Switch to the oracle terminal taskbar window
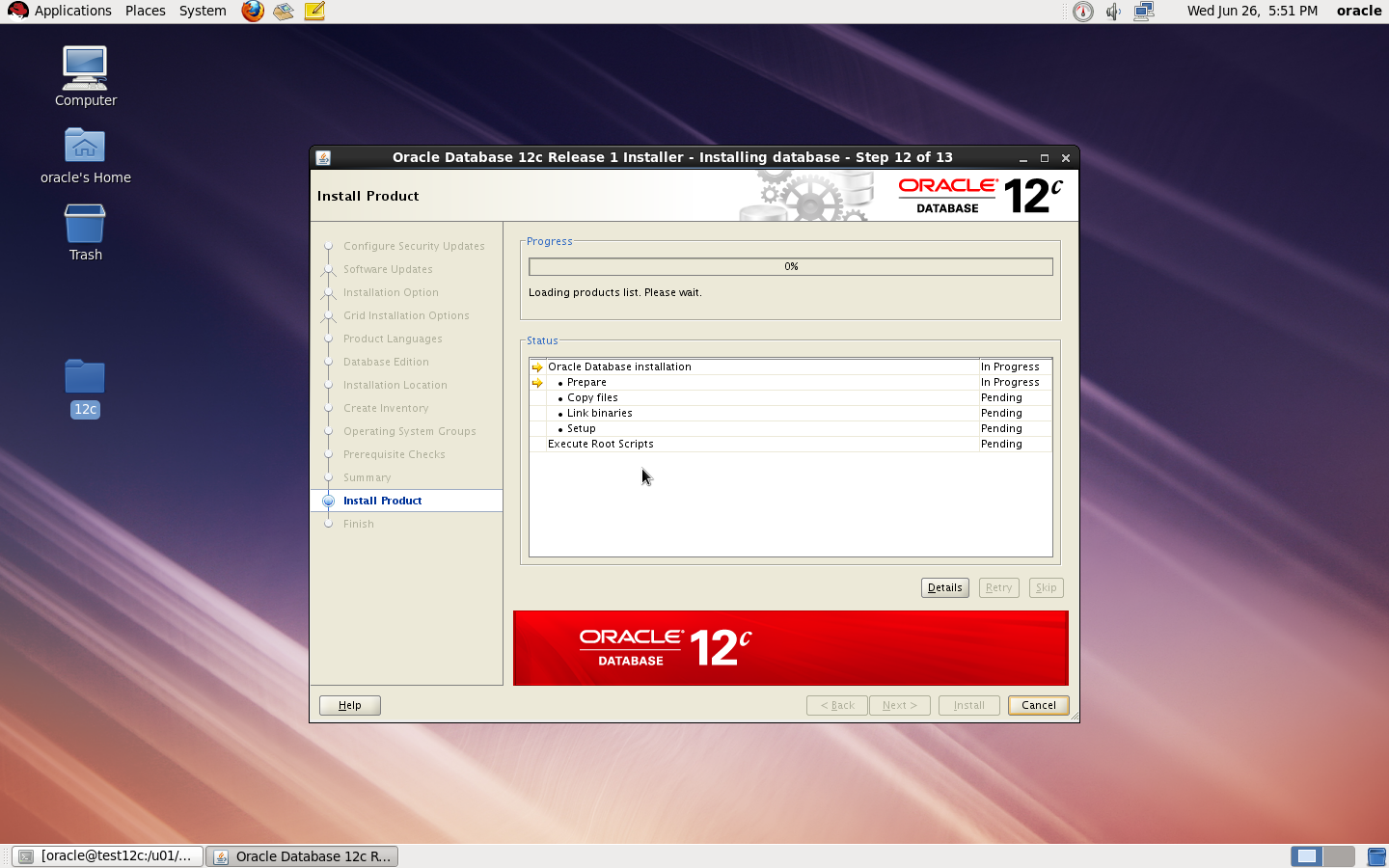This screenshot has width=1389, height=868. point(108,855)
